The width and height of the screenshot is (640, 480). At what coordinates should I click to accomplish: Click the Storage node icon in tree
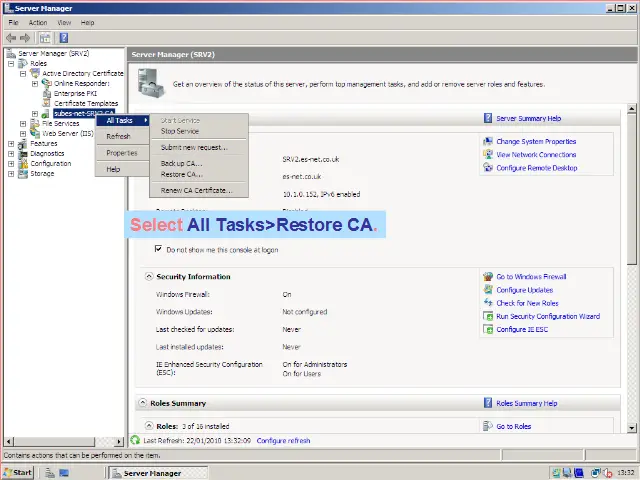23,173
